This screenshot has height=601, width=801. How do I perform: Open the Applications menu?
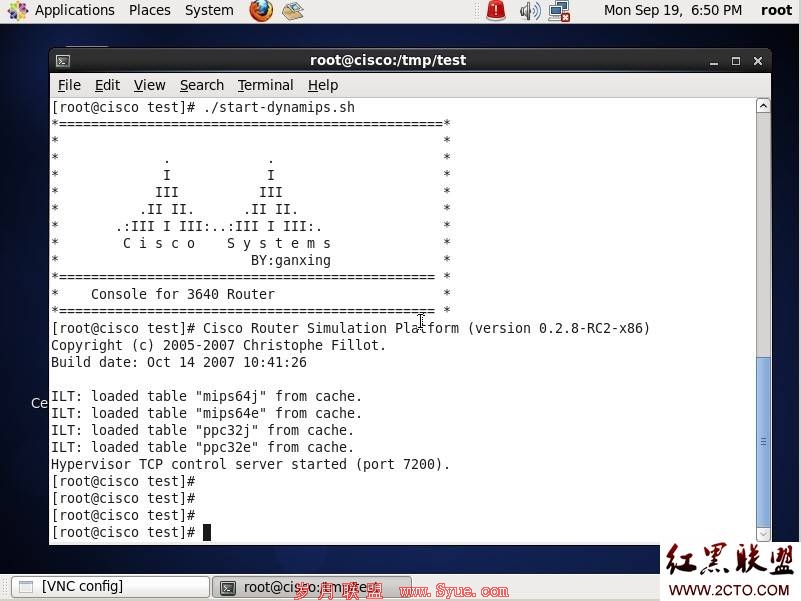pos(75,10)
